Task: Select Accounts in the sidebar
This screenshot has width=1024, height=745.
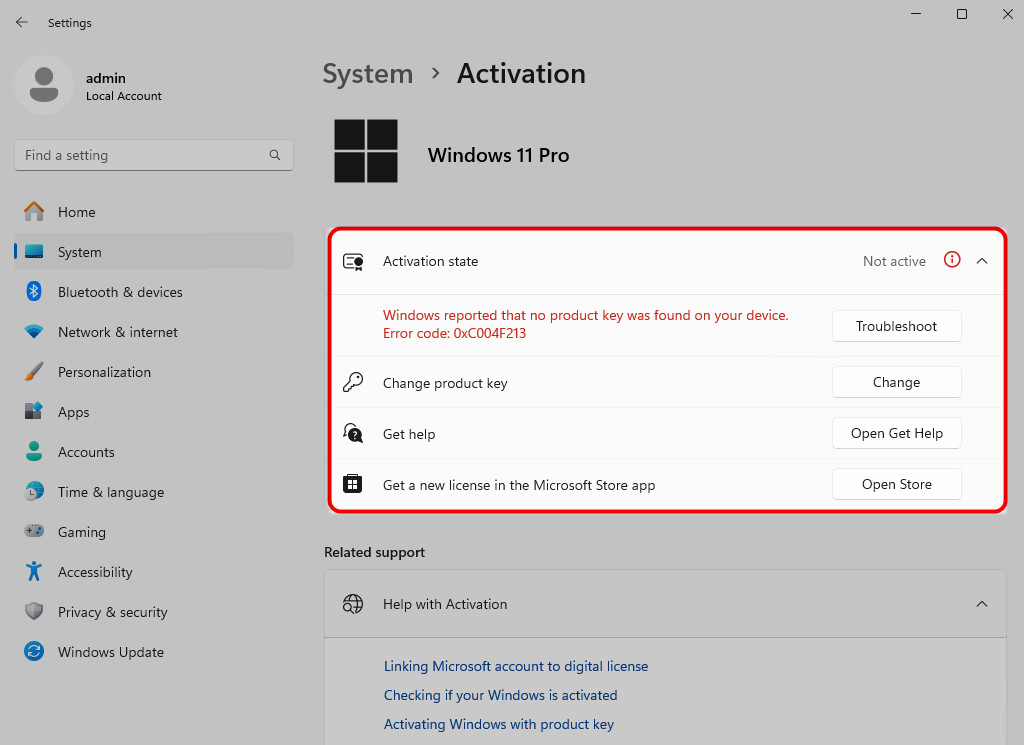Action: tap(86, 452)
